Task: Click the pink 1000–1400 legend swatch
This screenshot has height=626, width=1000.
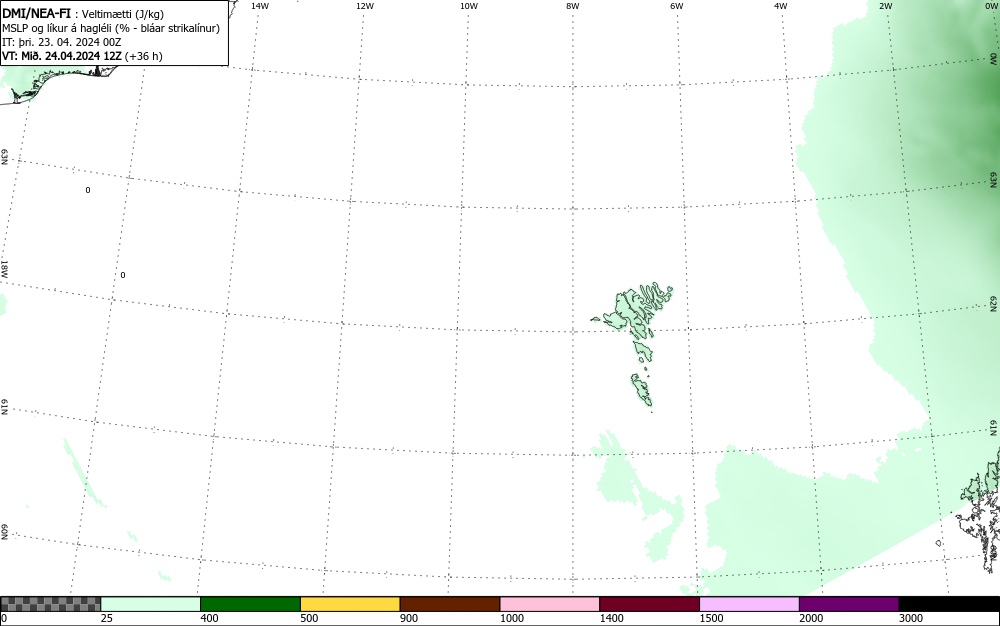Action: [x=550, y=604]
